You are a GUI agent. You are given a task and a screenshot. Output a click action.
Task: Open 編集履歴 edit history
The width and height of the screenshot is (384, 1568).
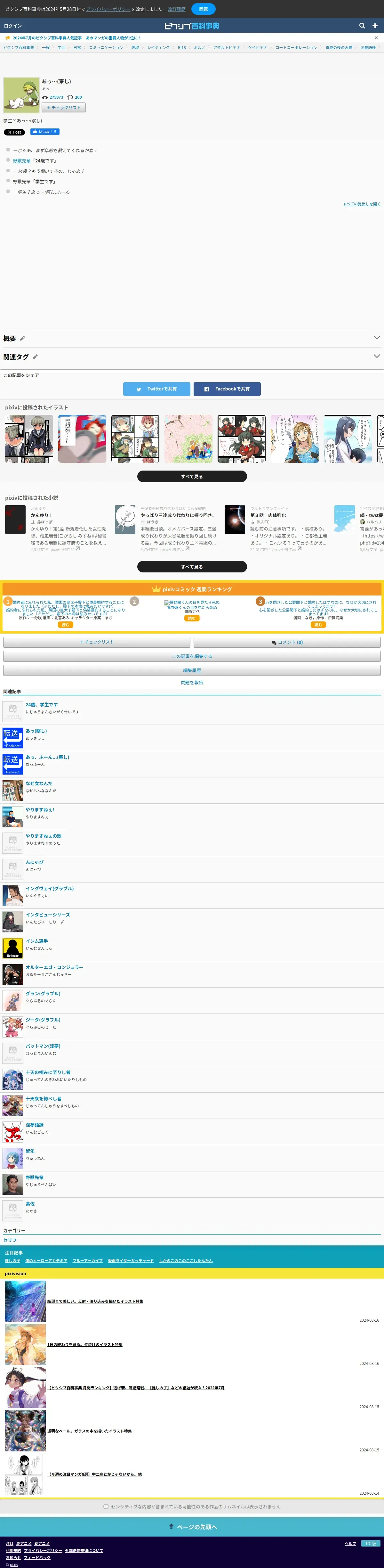click(x=192, y=670)
